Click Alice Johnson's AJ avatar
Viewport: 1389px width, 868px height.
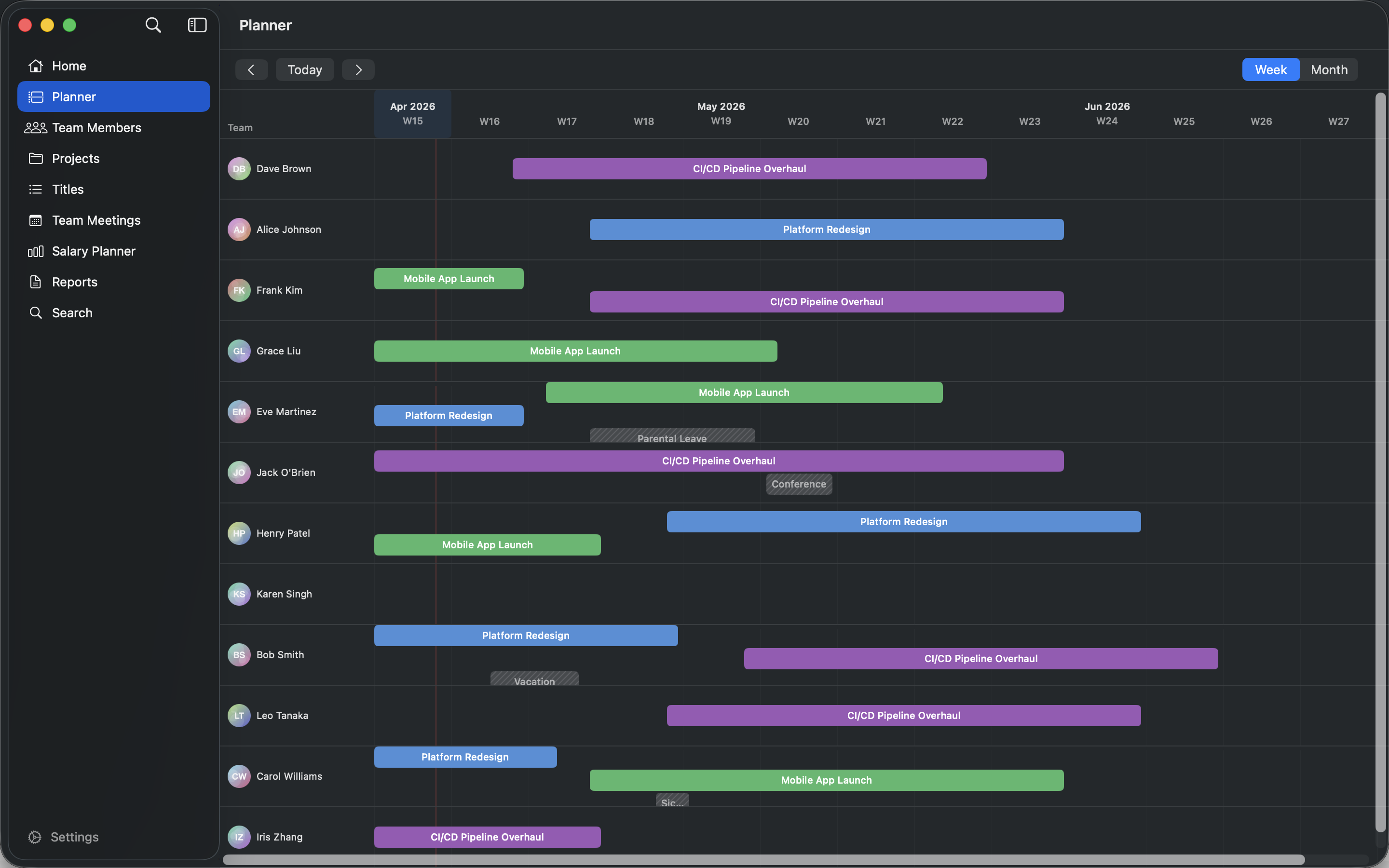239,230
